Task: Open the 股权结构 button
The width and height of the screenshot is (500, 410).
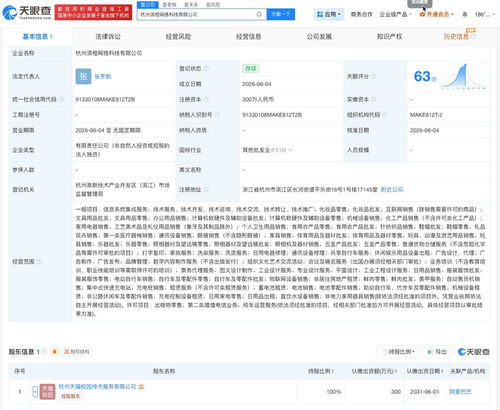Action: [x=77, y=352]
